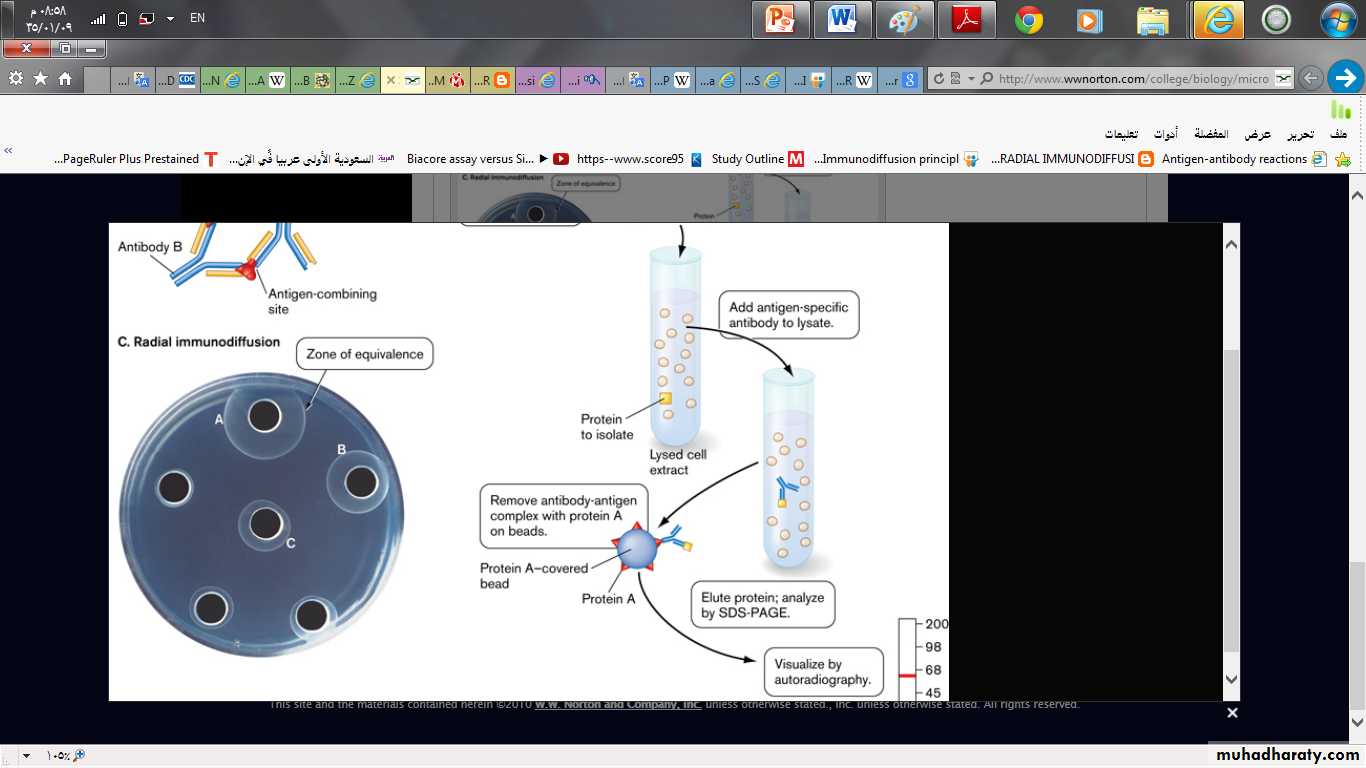Click the grey Back arrow button
The width and height of the screenshot is (1366, 768).
click(1311, 78)
